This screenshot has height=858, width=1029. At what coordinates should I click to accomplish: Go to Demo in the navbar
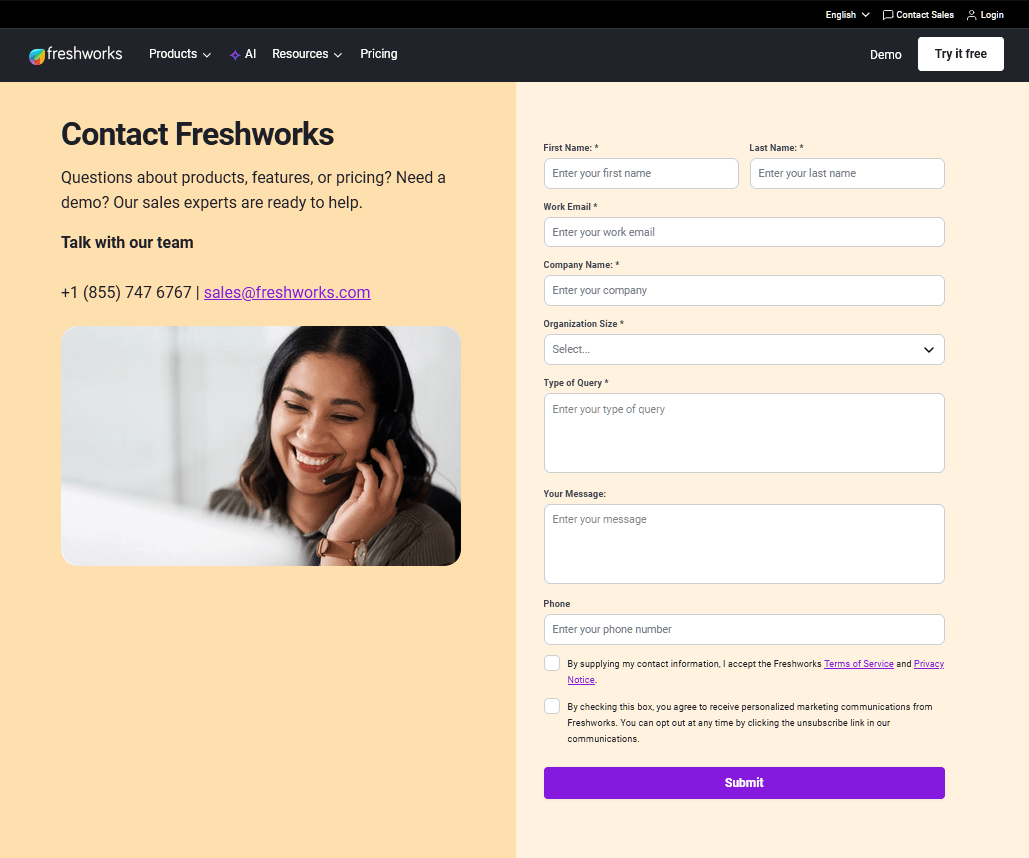(x=885, y=54)
